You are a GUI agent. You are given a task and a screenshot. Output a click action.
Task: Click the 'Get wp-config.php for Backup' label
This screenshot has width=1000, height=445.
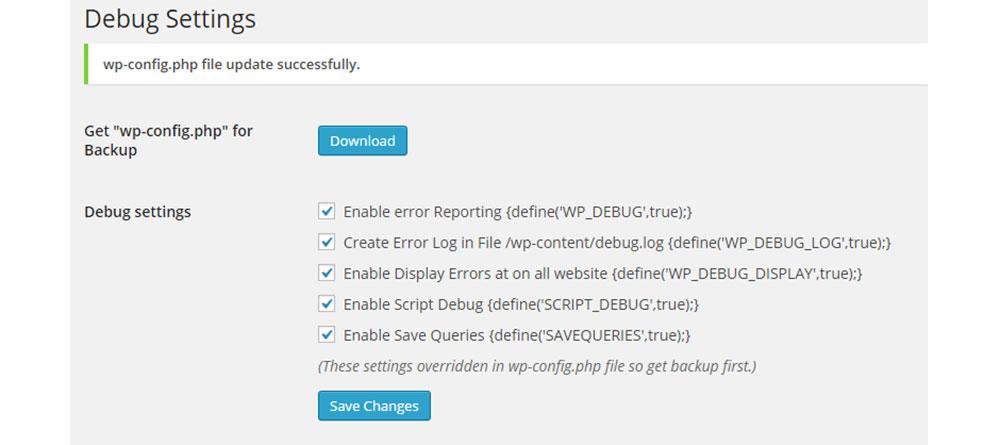coord(168,141)
